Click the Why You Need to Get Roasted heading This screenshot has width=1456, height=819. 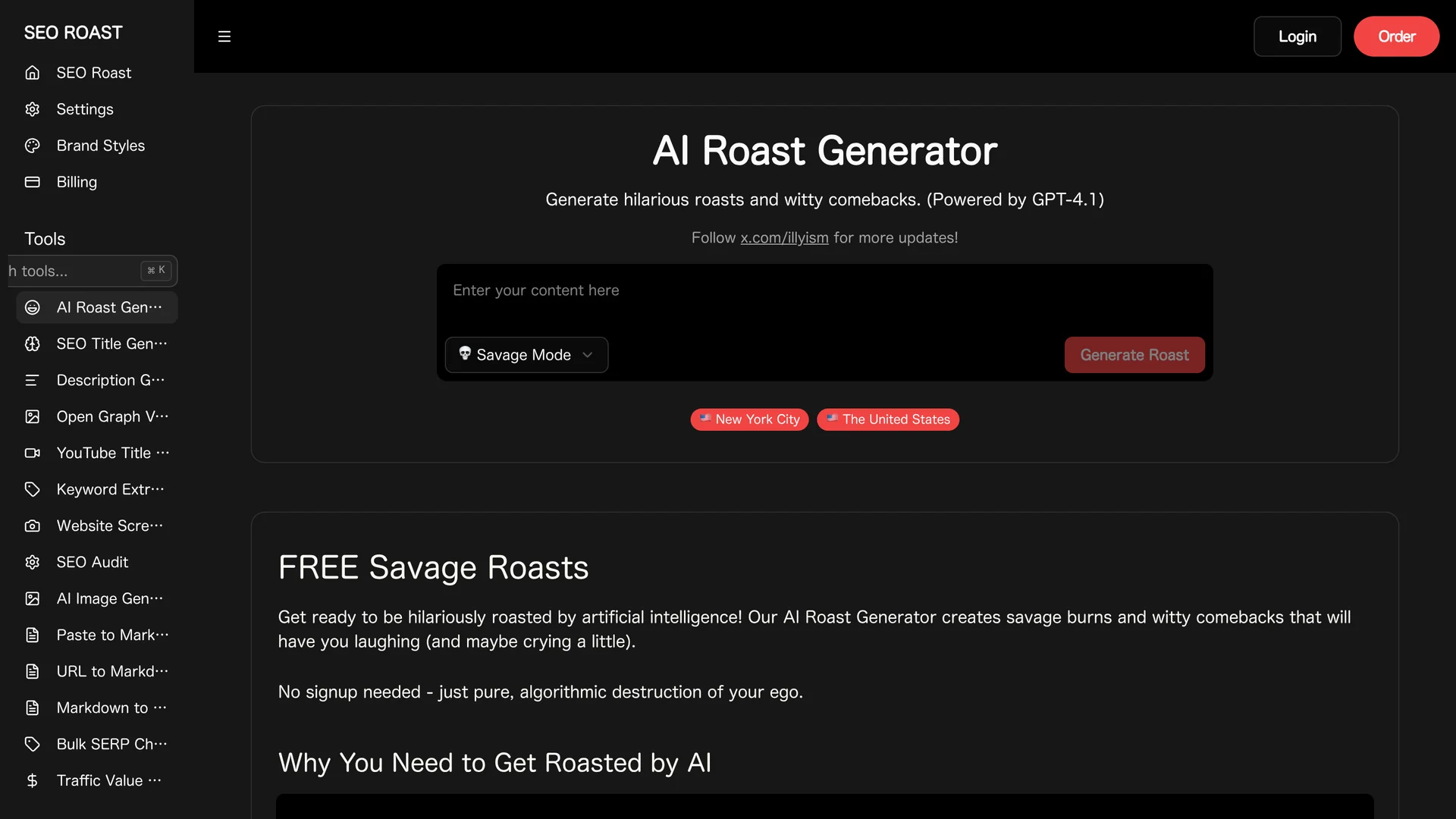494,763
